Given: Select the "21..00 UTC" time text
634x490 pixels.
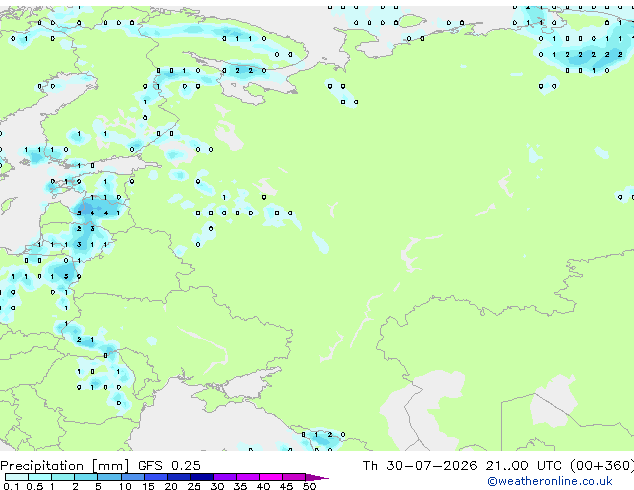Looking at the screenshot, I should tap(524, 466).
